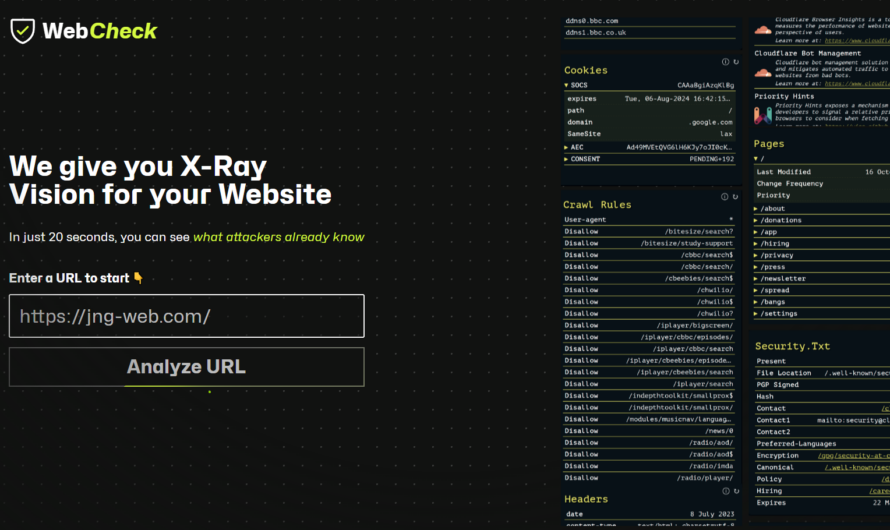Open Cloudflare Bot Management learn more link
The image size is (890, 530).
pos(857,83)
